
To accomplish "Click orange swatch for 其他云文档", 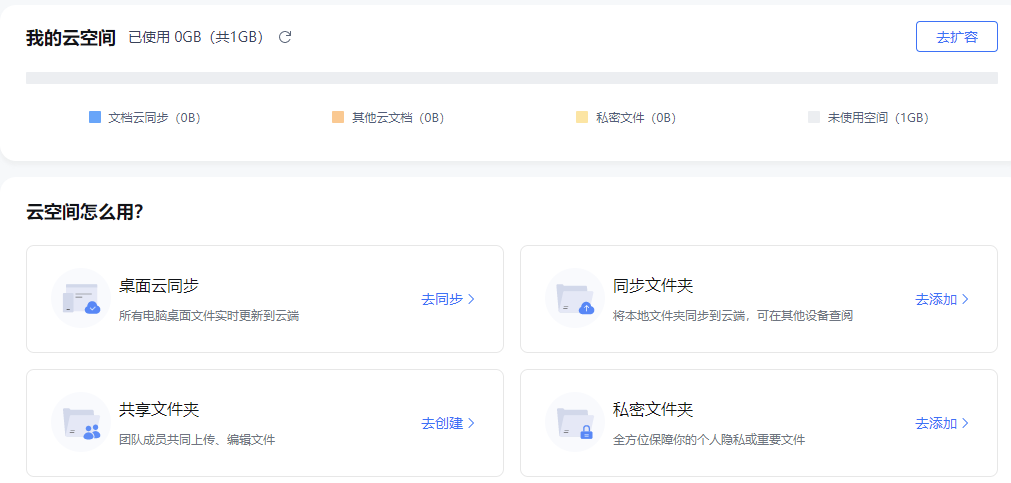I will (x=338, y=117).
